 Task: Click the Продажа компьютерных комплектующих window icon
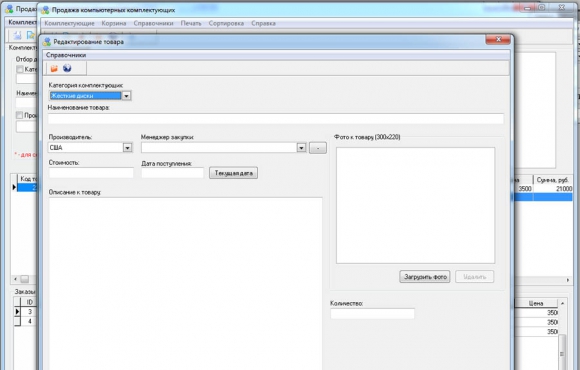pos(45,10)
